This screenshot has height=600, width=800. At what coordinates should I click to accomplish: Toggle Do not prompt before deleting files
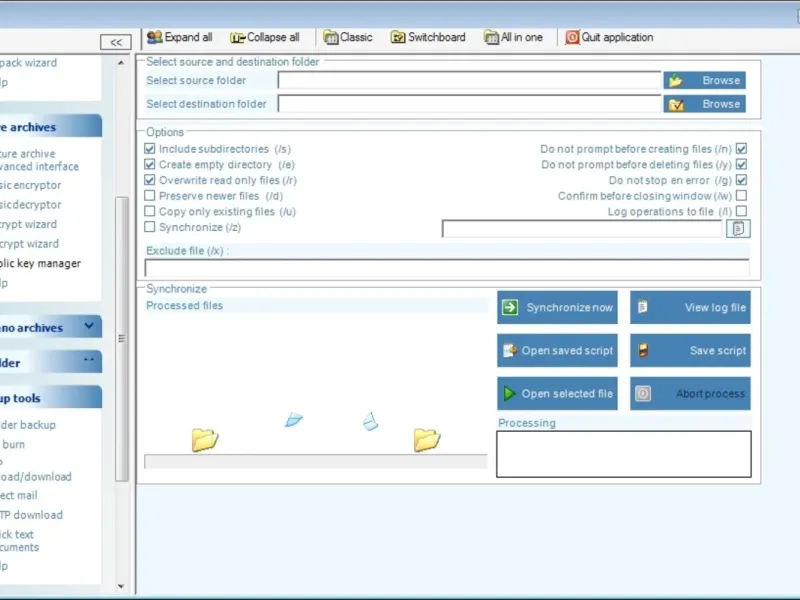click(741, 164)
